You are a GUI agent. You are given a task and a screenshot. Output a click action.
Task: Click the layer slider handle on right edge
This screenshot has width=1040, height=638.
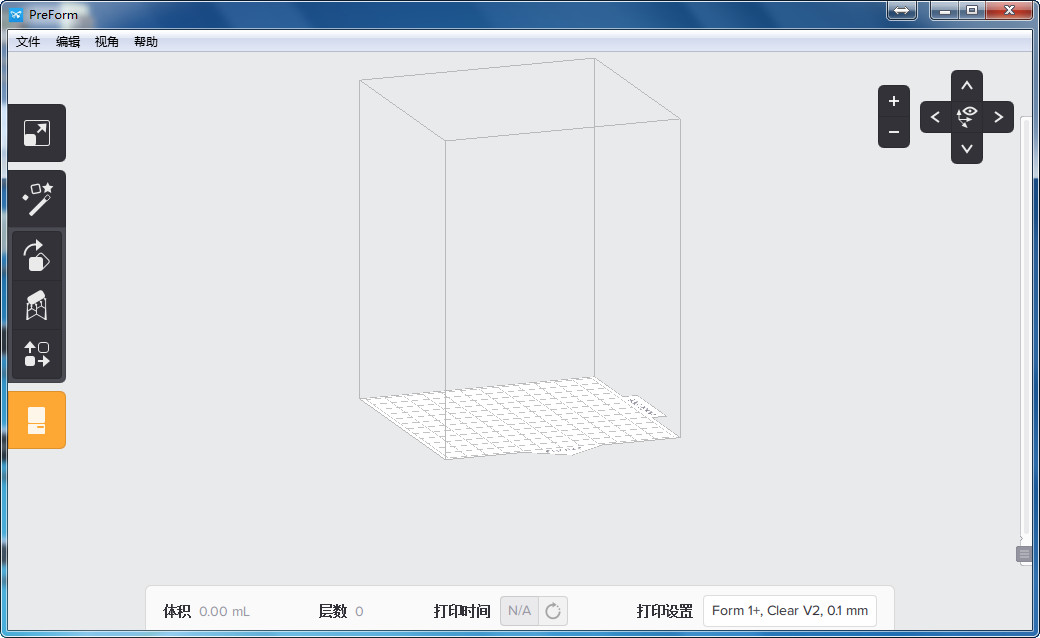1024,554
